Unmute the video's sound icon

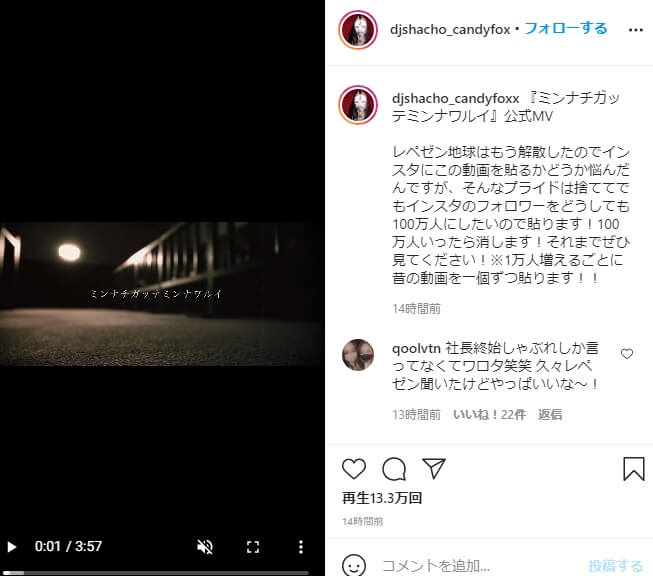point(205,547)
